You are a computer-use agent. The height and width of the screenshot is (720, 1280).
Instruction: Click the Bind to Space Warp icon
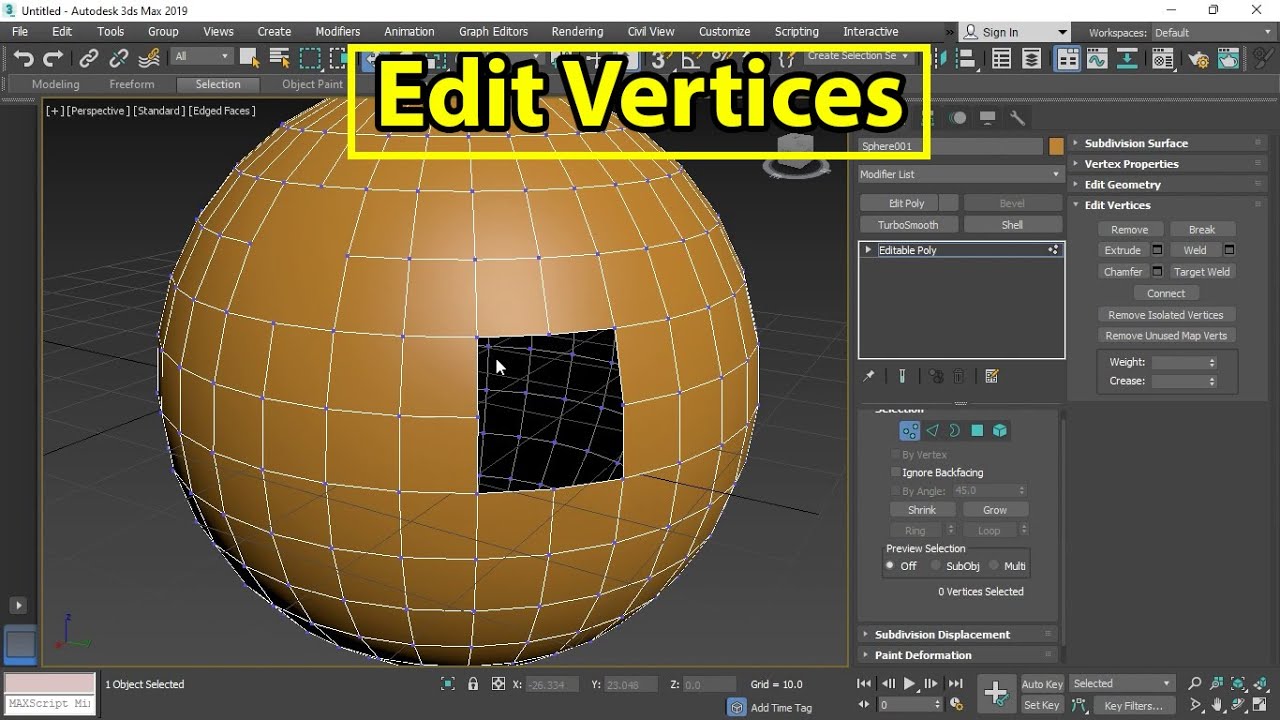tap(150, 58)
